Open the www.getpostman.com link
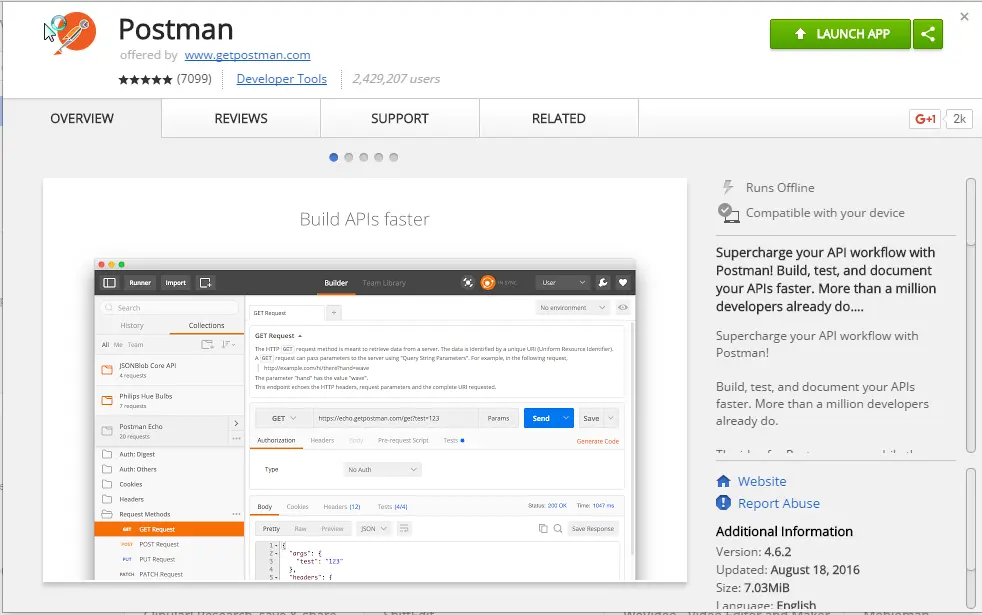The width and height of the screenshot is (982, 615). [247, 55]
